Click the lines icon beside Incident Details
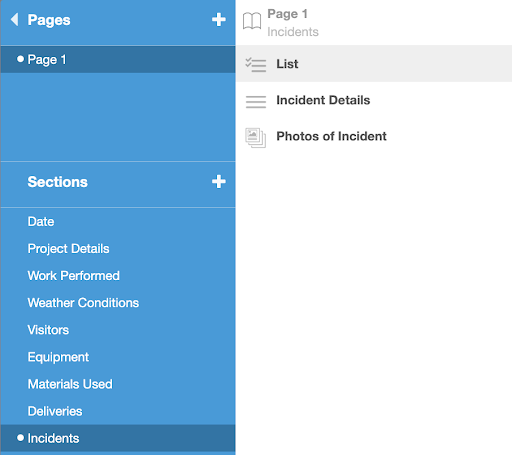 [256, 101]
